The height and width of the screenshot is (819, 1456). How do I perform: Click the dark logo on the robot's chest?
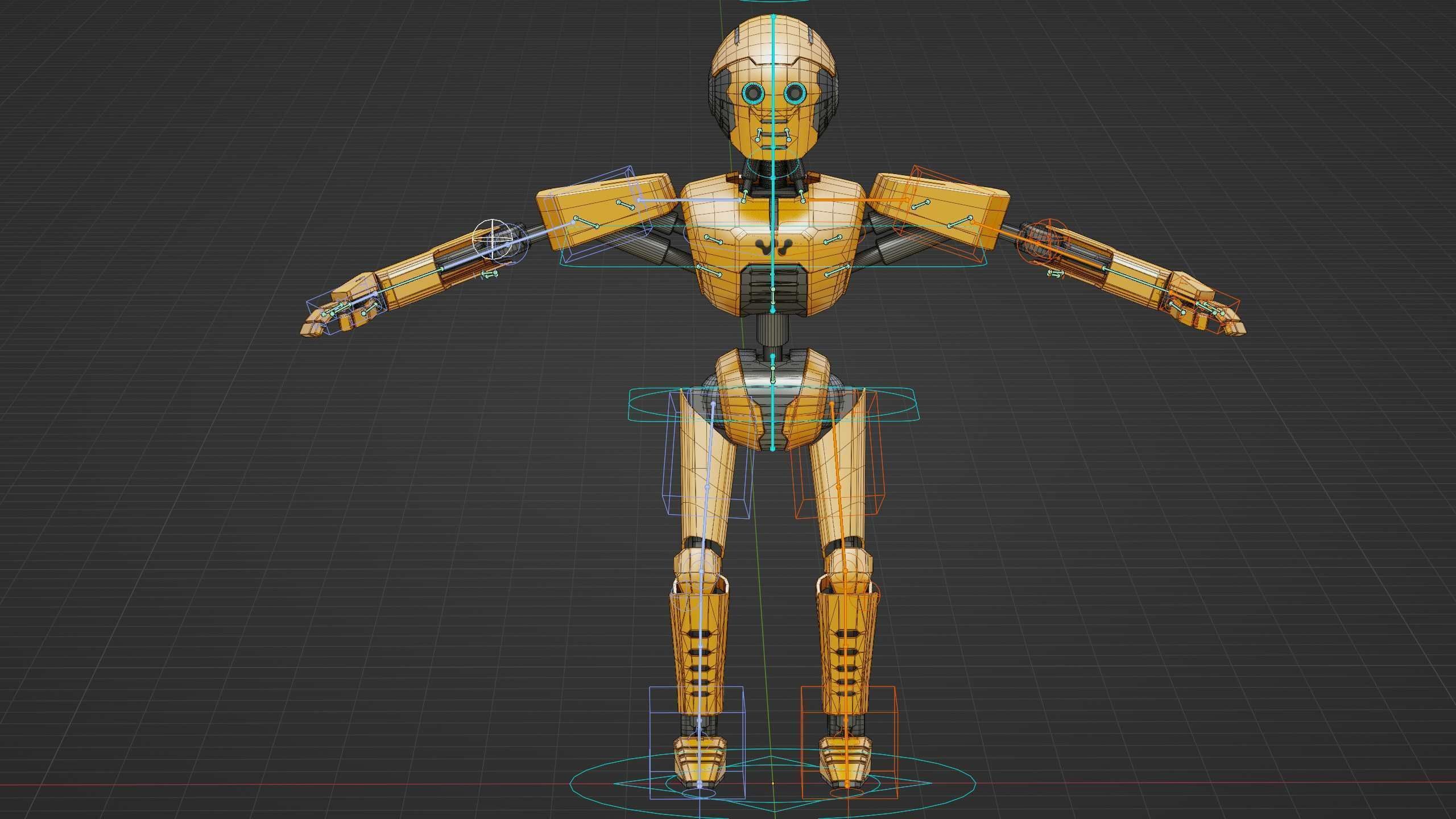(772, 246)
